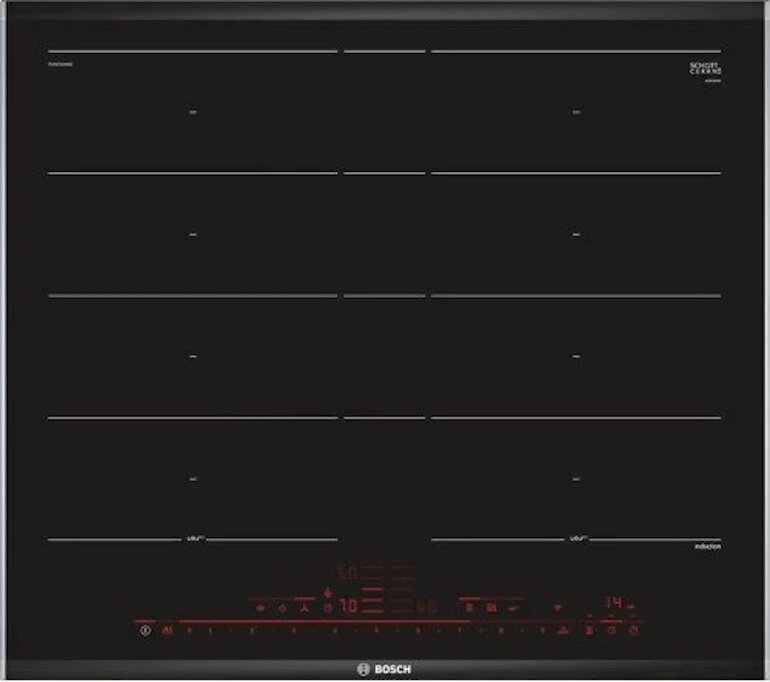Image resolution: width=770 pixels, height=682 pixels.
Task: Tap the kitchen timer clock icon at far right
Action: click(x=634, y=631)
